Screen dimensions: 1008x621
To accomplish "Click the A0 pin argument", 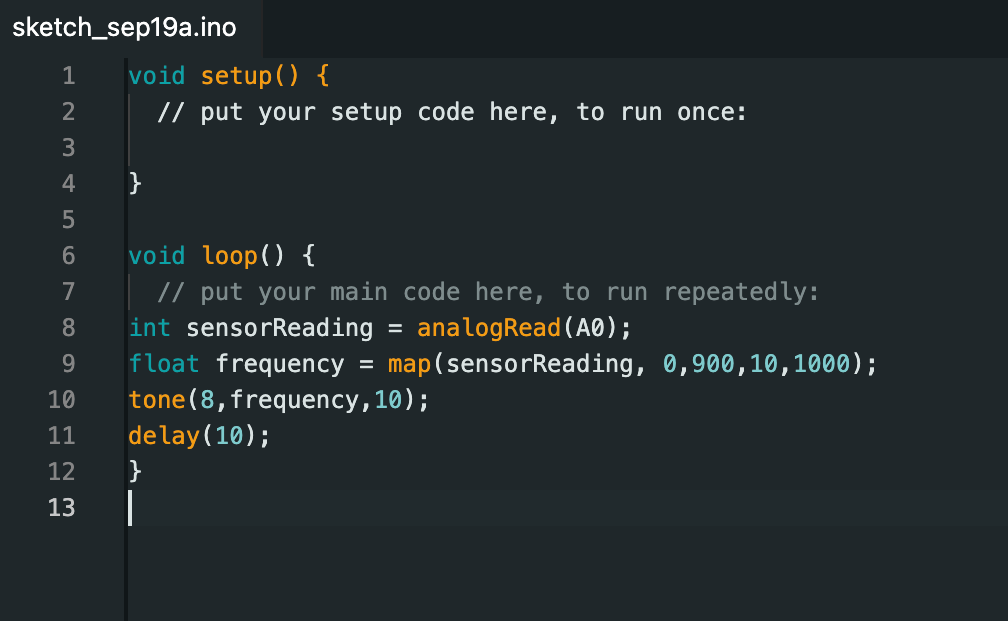I will click(590, 328).
